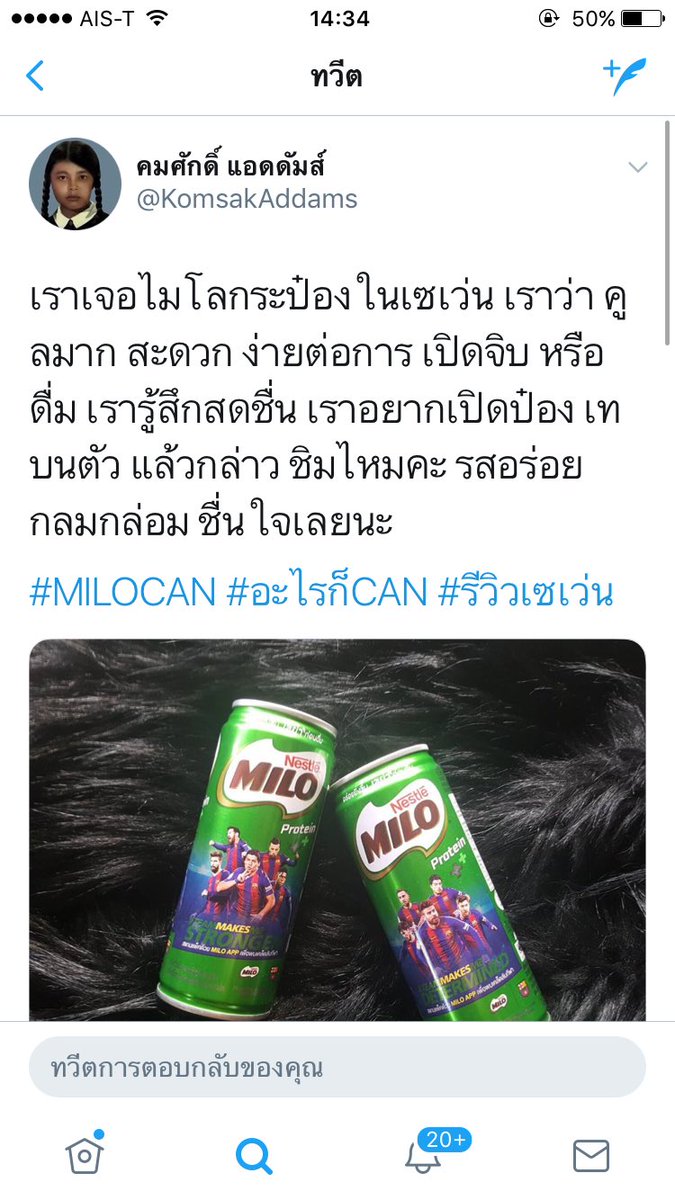The image size is (675, 1200).
Task: Open the #อะไรก็CAN hashtag
Action: [327, 593]
